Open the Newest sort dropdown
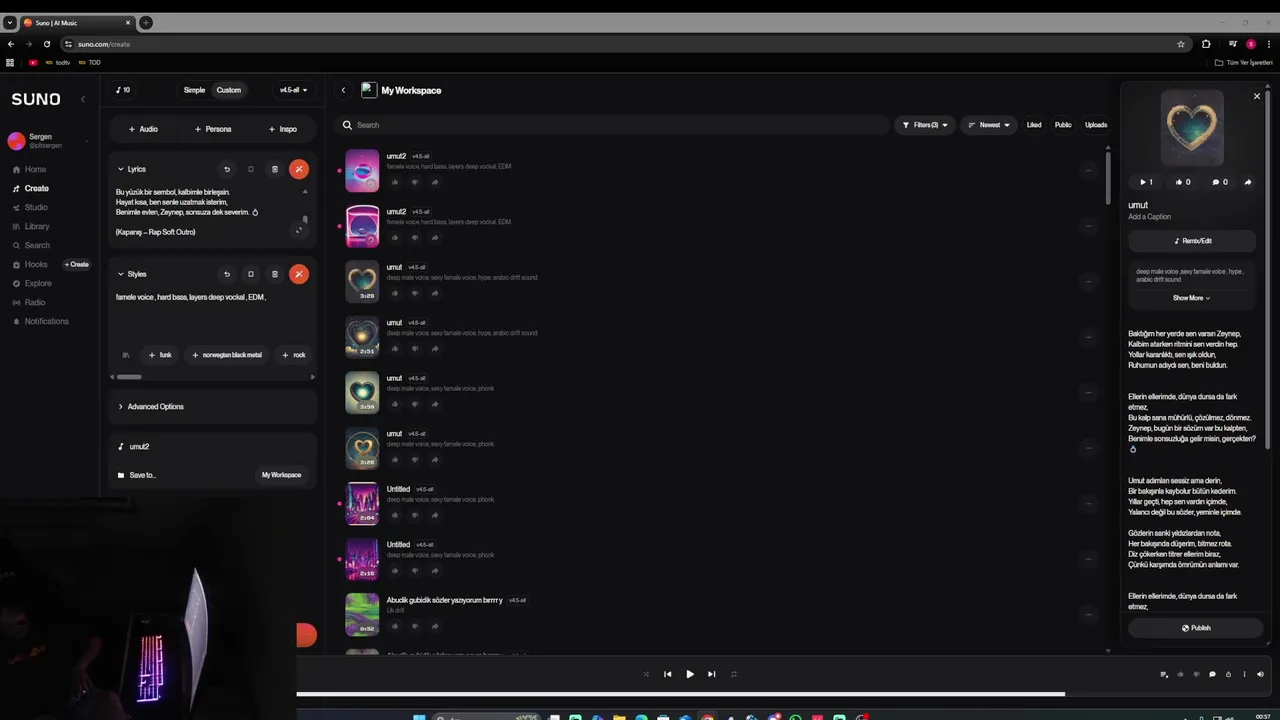The height and width of the screenshot is (720, 1280). tap(988, 125)
